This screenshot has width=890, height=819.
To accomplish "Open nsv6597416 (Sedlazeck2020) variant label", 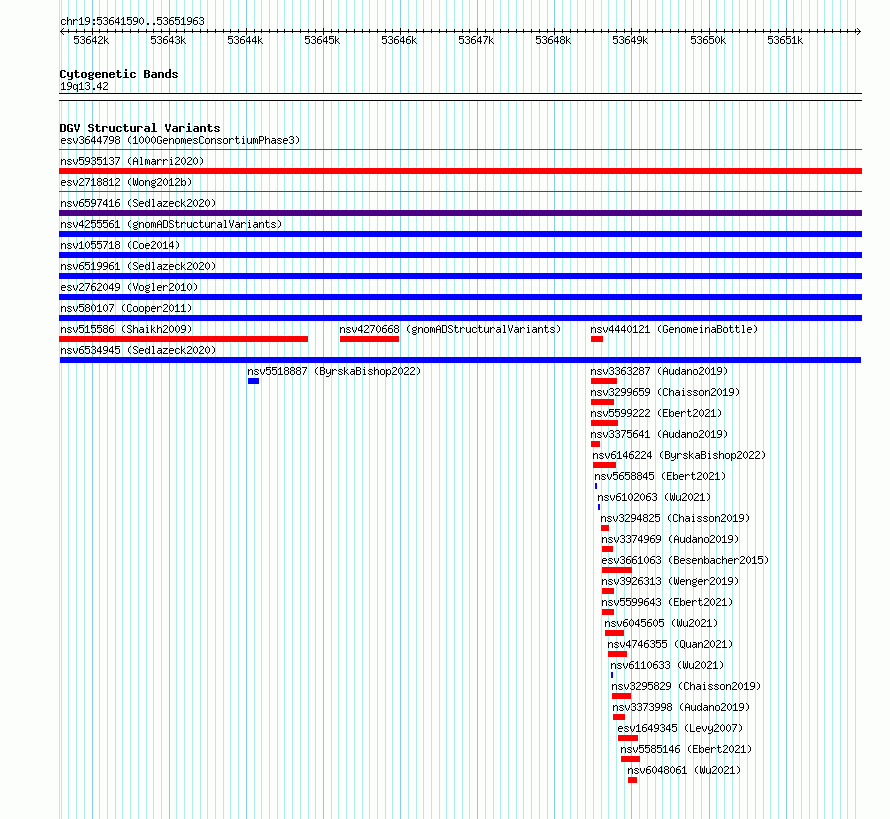I will click(138, 203).
